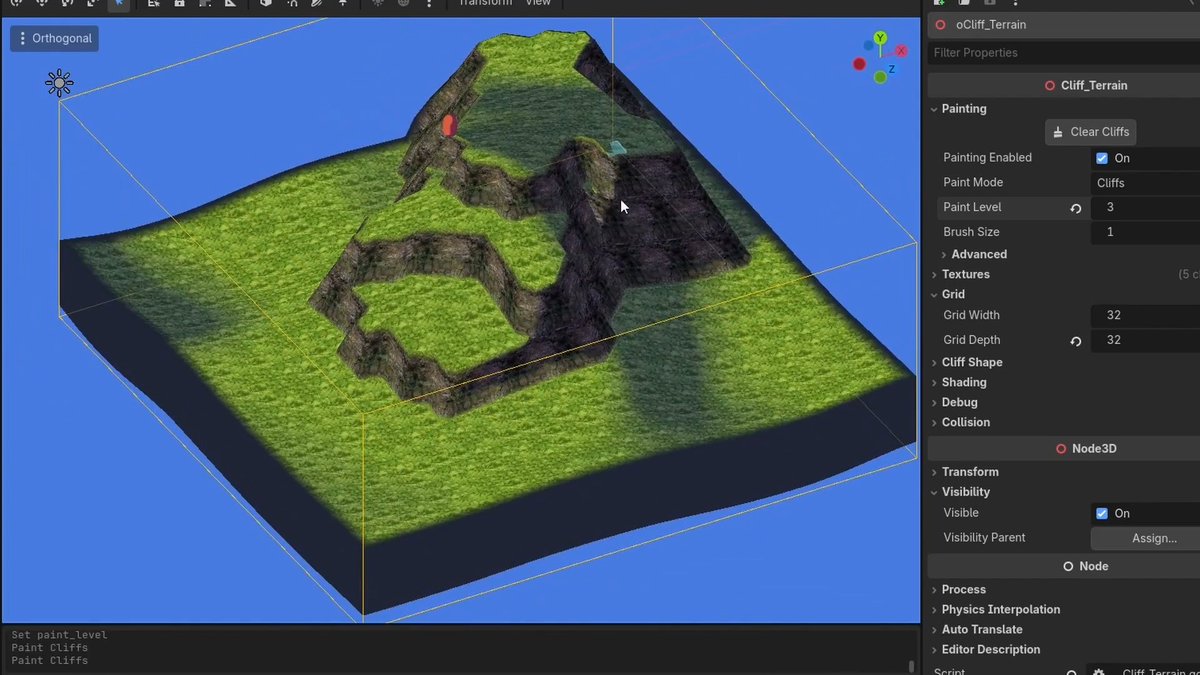Click the red X axis gizmo handle
The width and height of the screenshot is (1200, 675).
click(902, 51)
